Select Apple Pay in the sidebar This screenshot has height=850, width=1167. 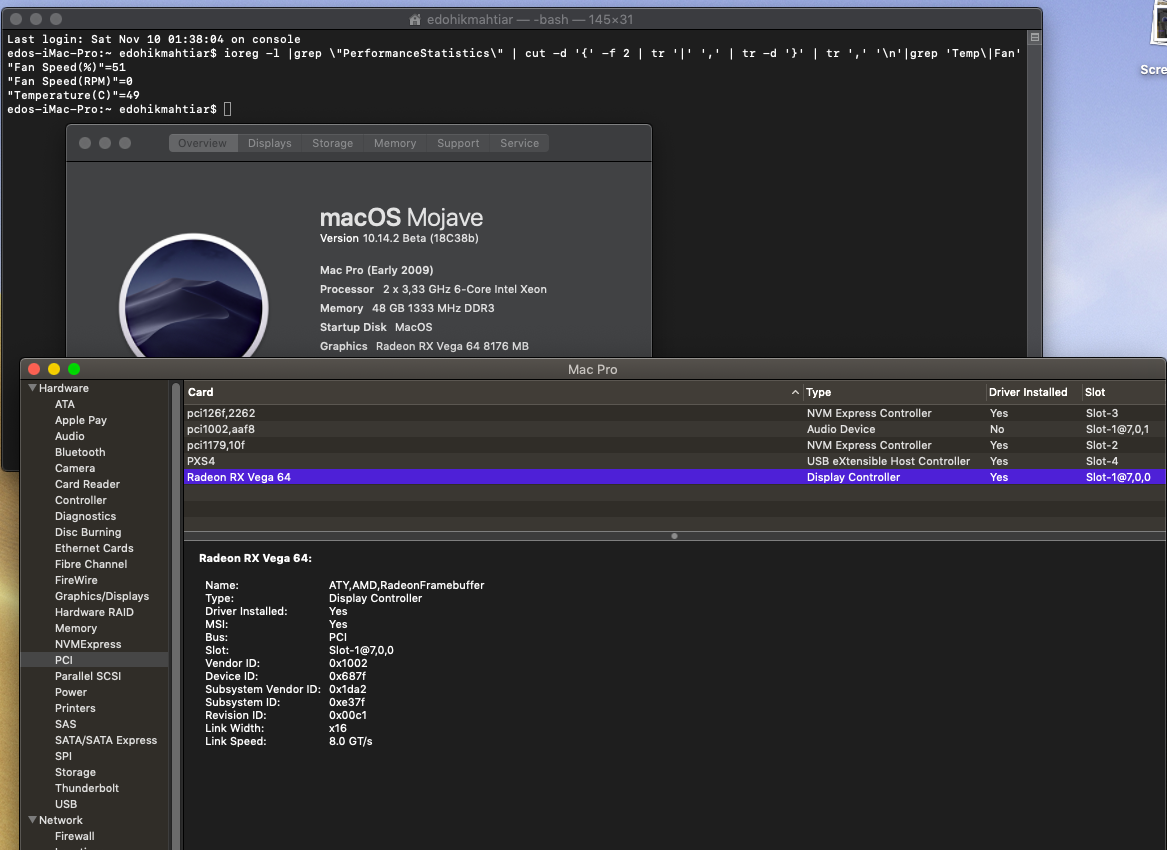80,420
